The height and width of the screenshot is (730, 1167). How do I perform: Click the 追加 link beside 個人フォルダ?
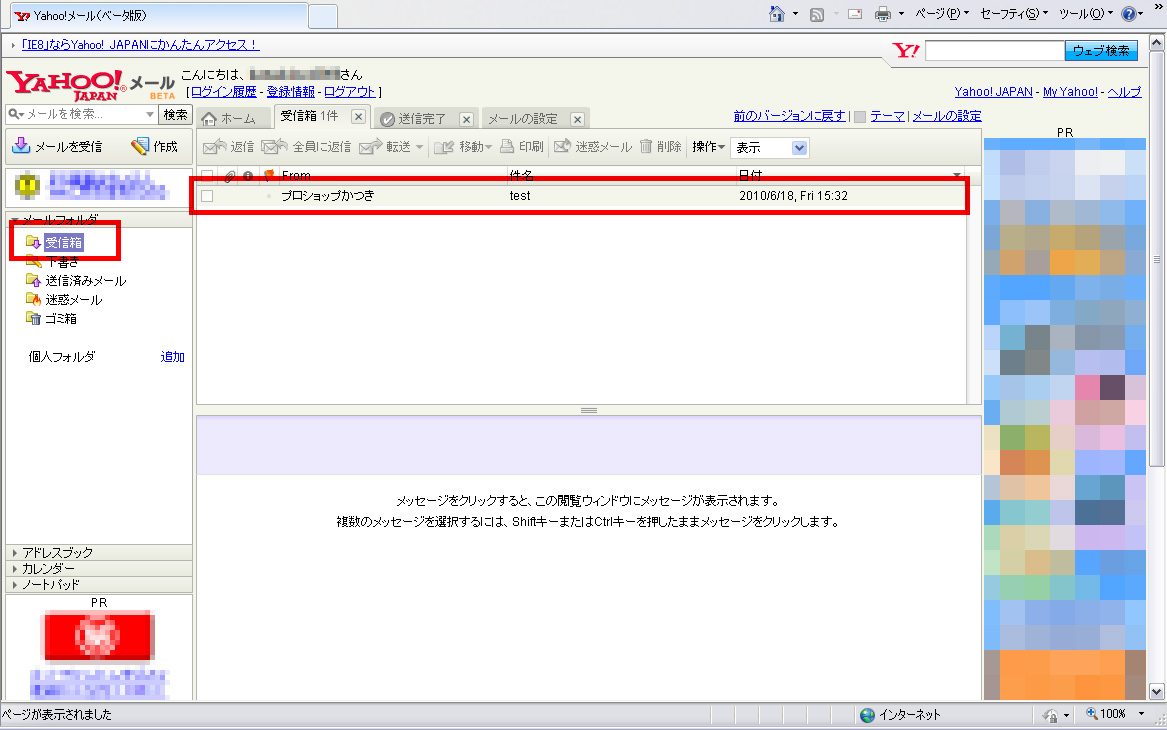point(173,356)
